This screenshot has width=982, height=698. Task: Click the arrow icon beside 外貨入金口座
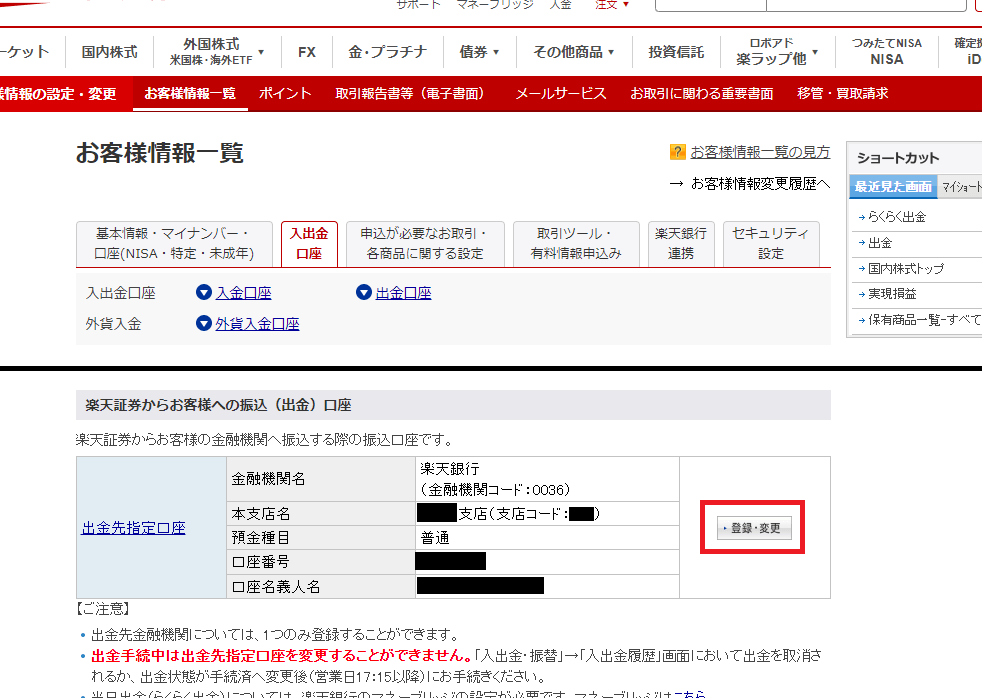coord(204,323)
